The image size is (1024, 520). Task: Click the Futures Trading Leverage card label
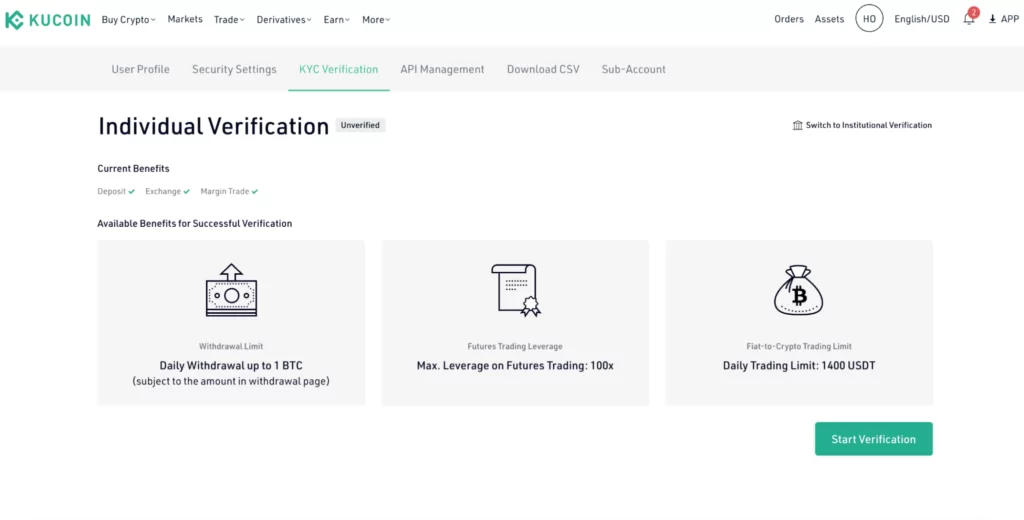click(x=515, y=346)
